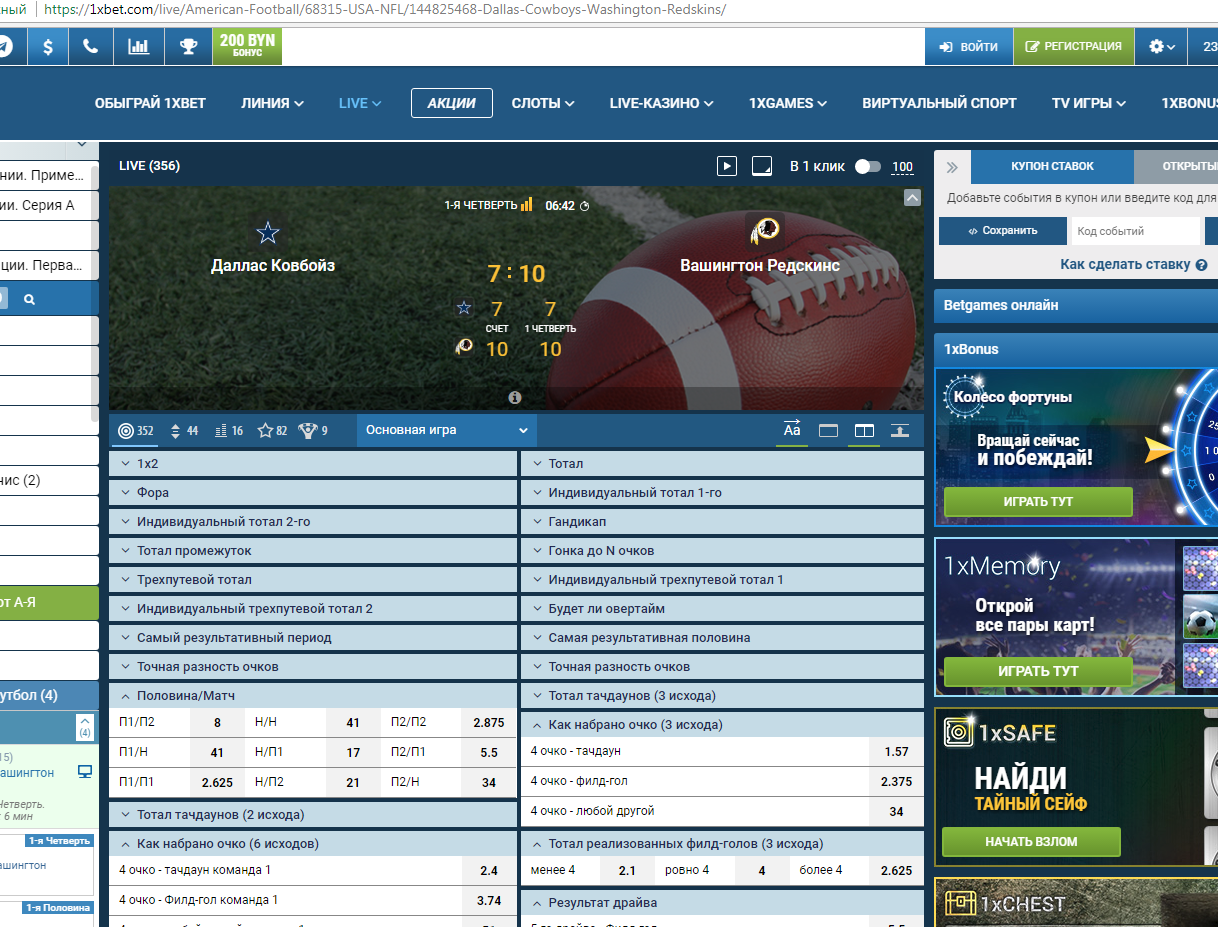Expand the Будет ли овертайм section
Screen dimensions: 1218x927
click(722, 609)
